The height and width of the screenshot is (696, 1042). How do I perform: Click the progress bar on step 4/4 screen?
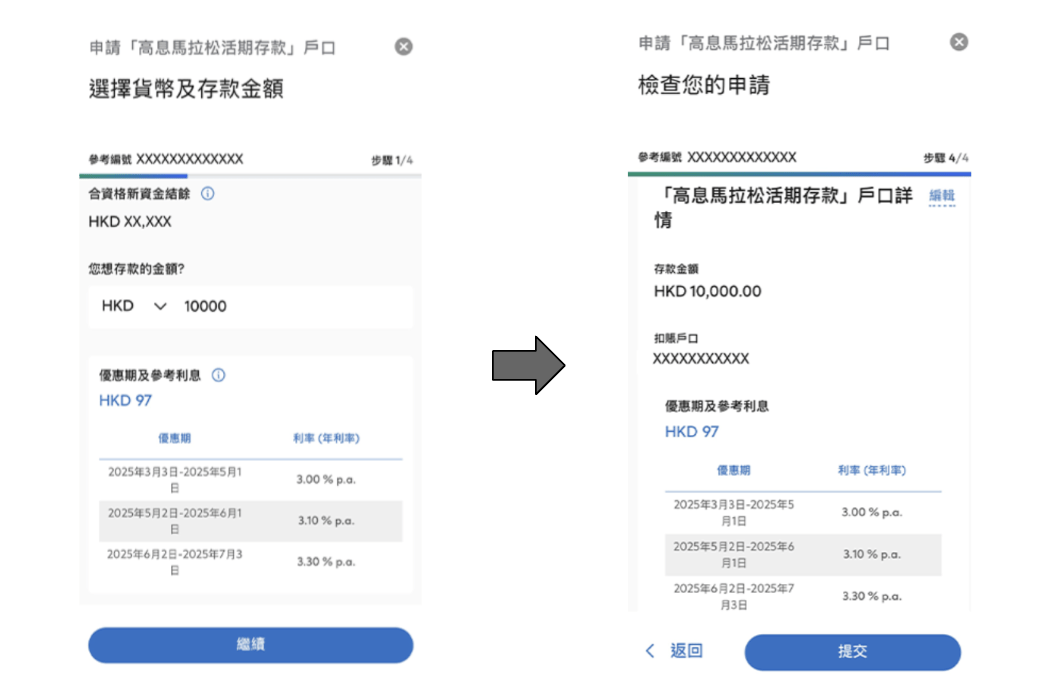coord(799,174)
